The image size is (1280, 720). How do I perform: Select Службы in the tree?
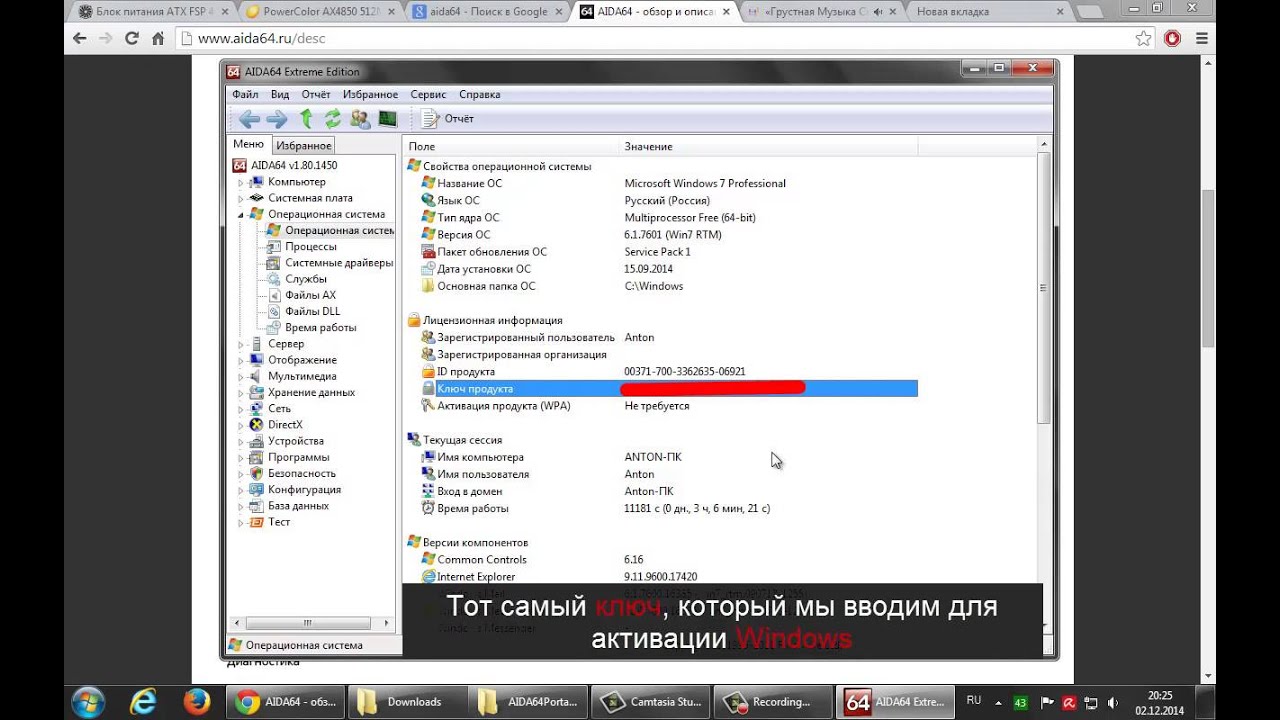tap(305, 279)
